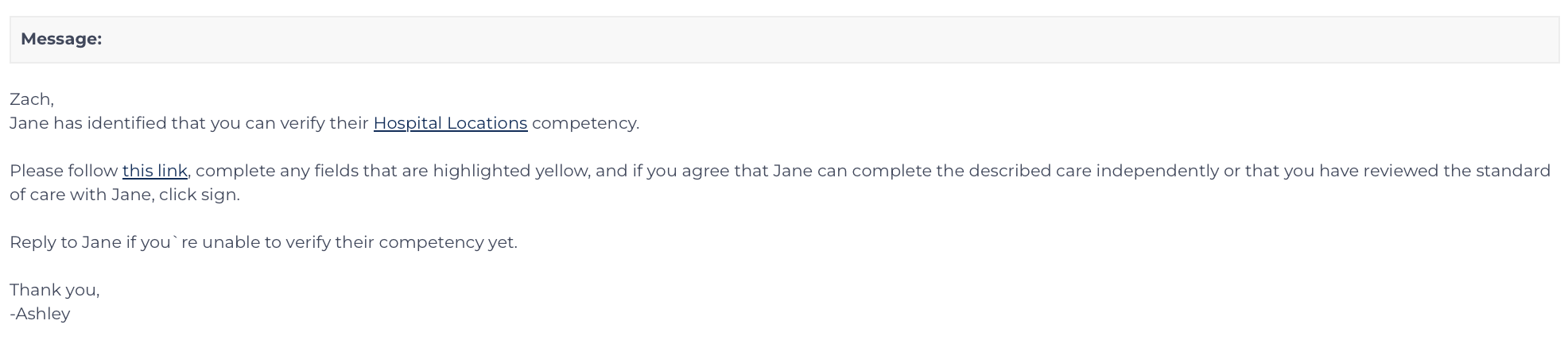Click the 'Zach,' greeting line
Image resolution: width=1568 pixels, height=340 pixels.
click(x=32, y=99)
